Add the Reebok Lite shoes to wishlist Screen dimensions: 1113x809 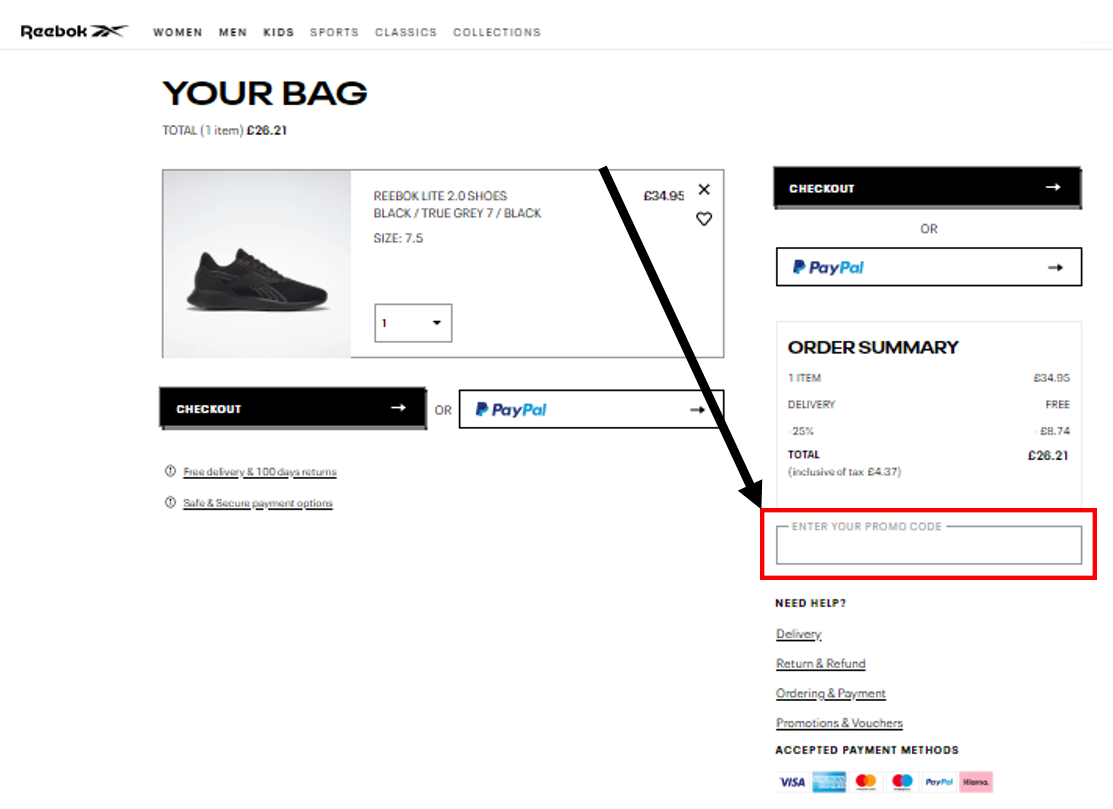705,219
